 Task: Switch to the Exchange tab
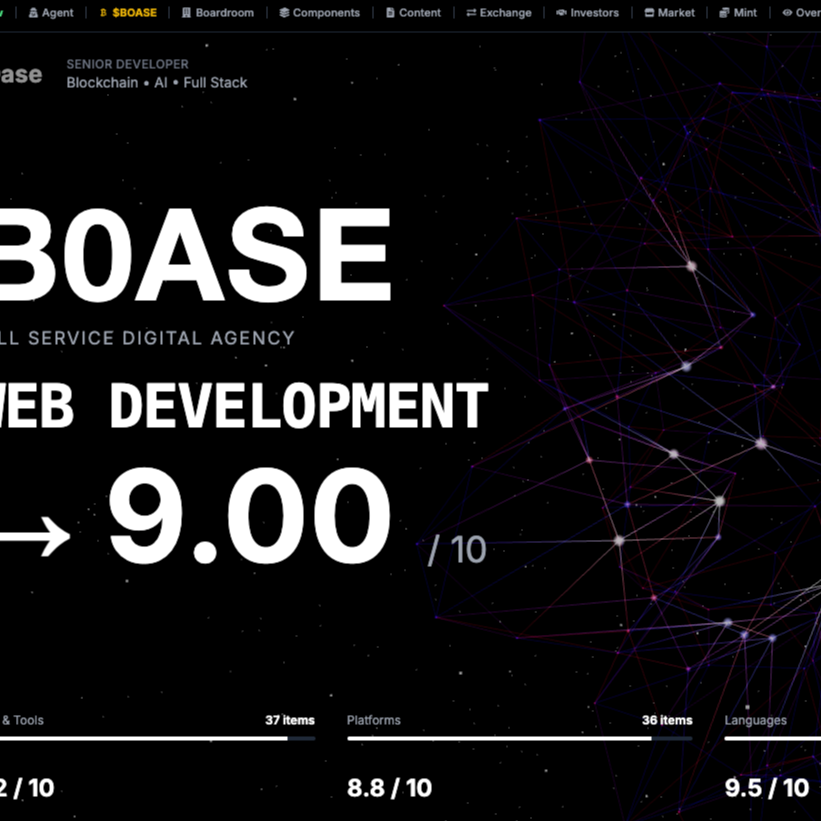[x=505, y=13]
